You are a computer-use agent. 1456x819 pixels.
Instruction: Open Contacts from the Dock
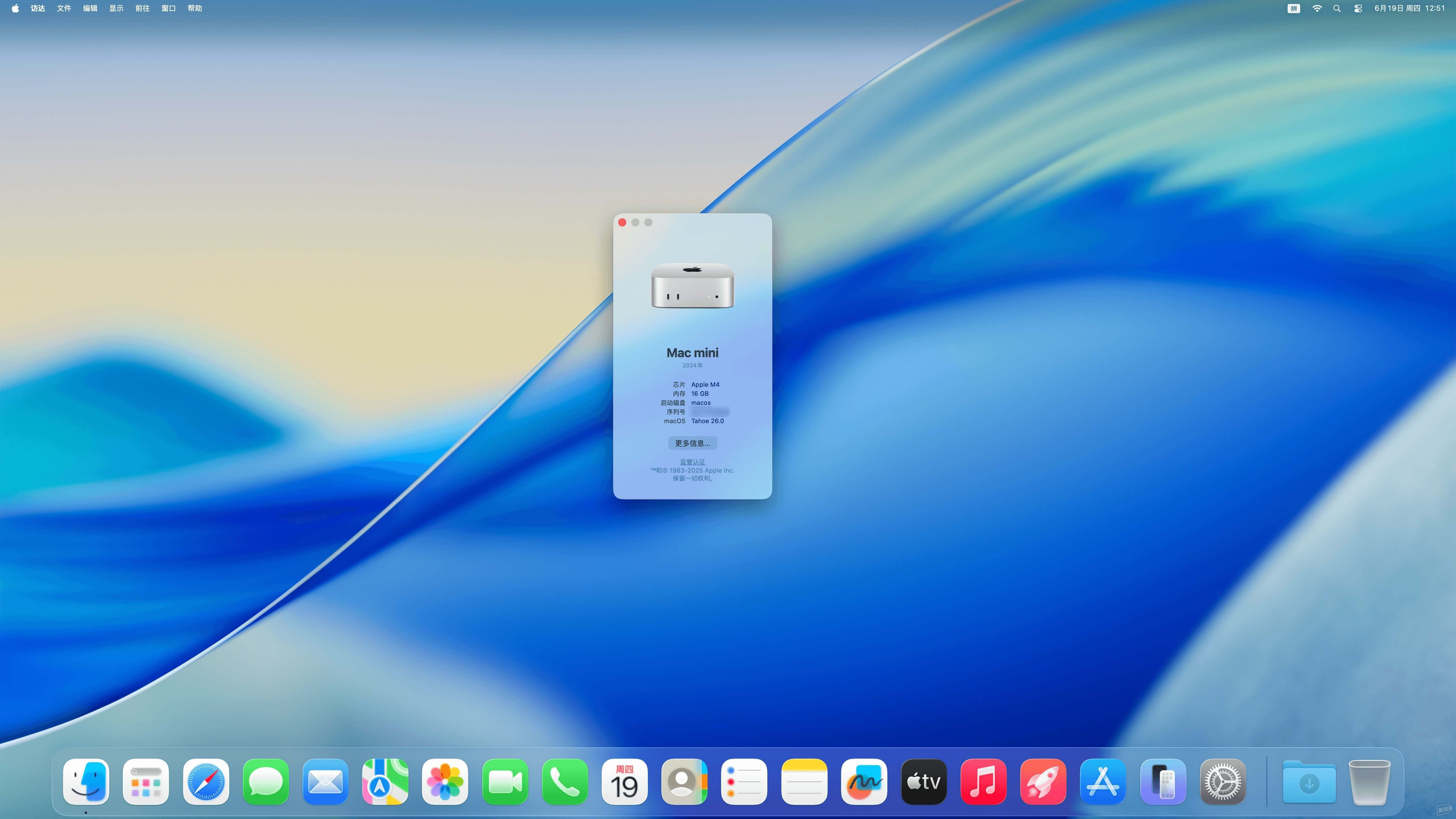(684, 782)
